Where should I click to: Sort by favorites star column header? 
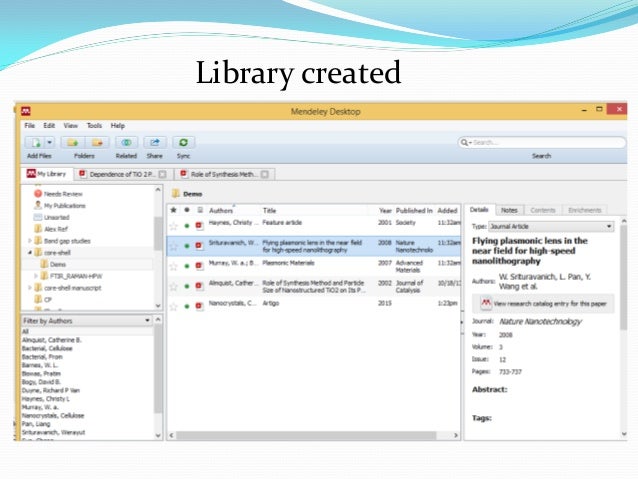click(173, 210)
